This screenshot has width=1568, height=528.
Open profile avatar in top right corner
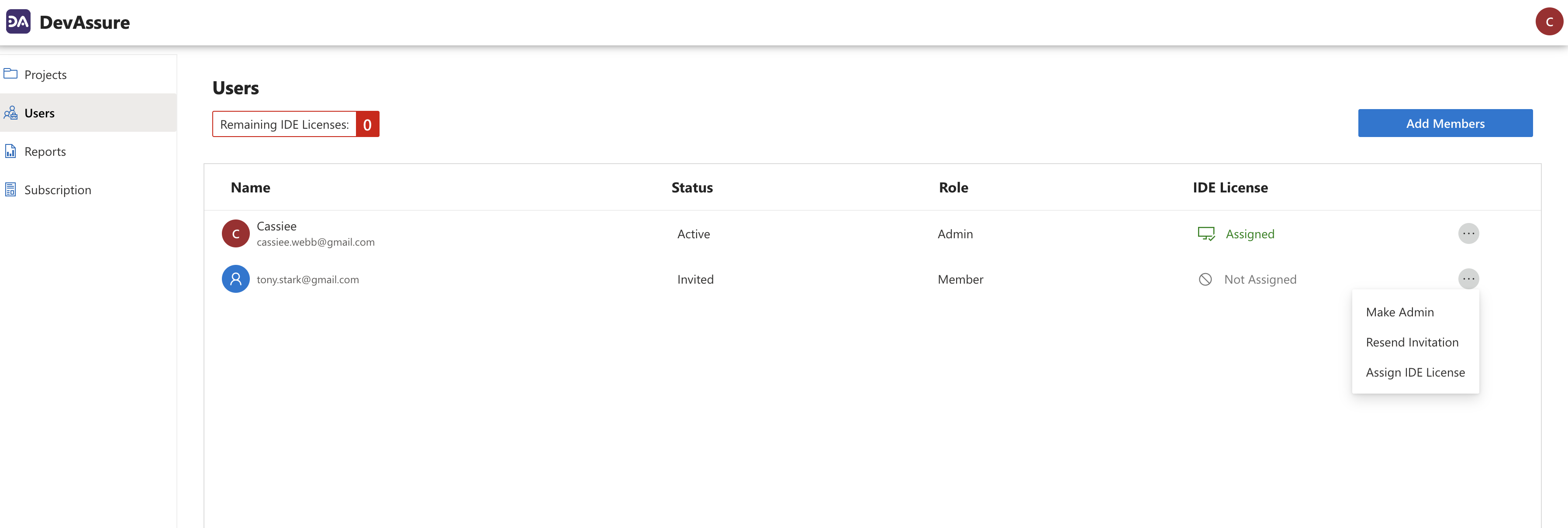pyautogui.click(x=1548, y=22)
